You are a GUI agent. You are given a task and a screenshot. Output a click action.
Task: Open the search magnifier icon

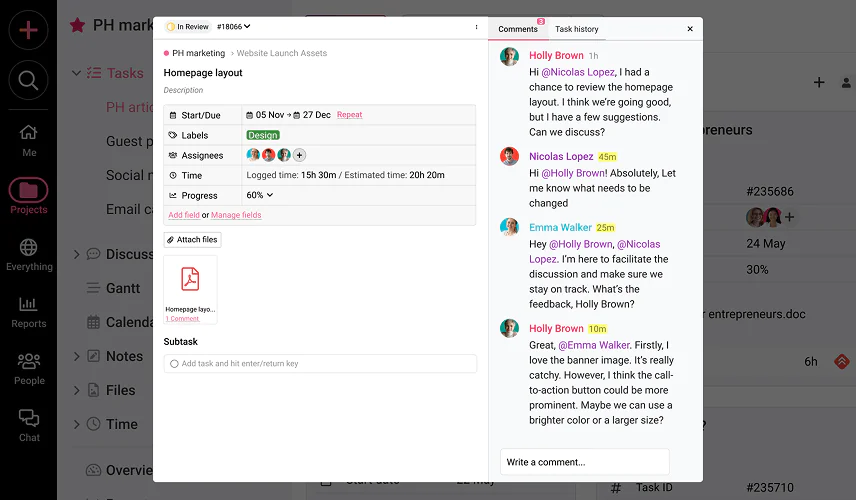(x=28, y=80)
